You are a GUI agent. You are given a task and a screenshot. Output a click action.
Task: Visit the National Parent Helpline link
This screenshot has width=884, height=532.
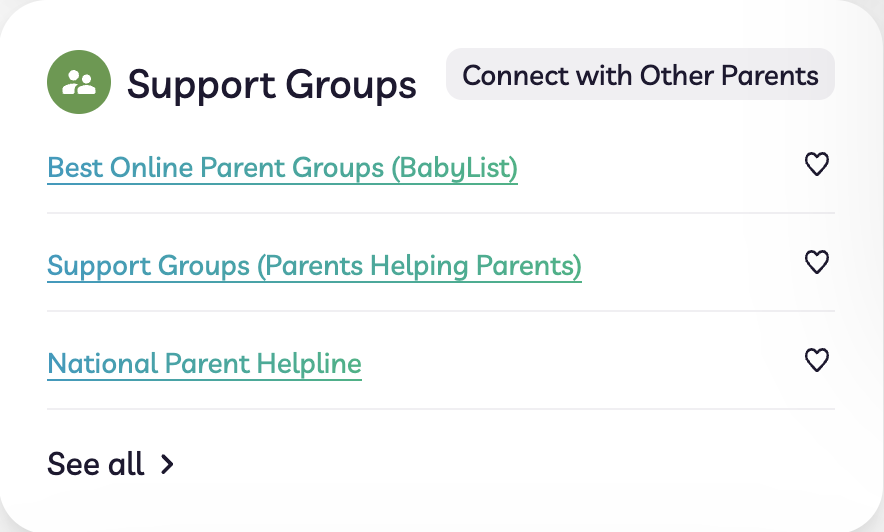(x=205, y=363)
